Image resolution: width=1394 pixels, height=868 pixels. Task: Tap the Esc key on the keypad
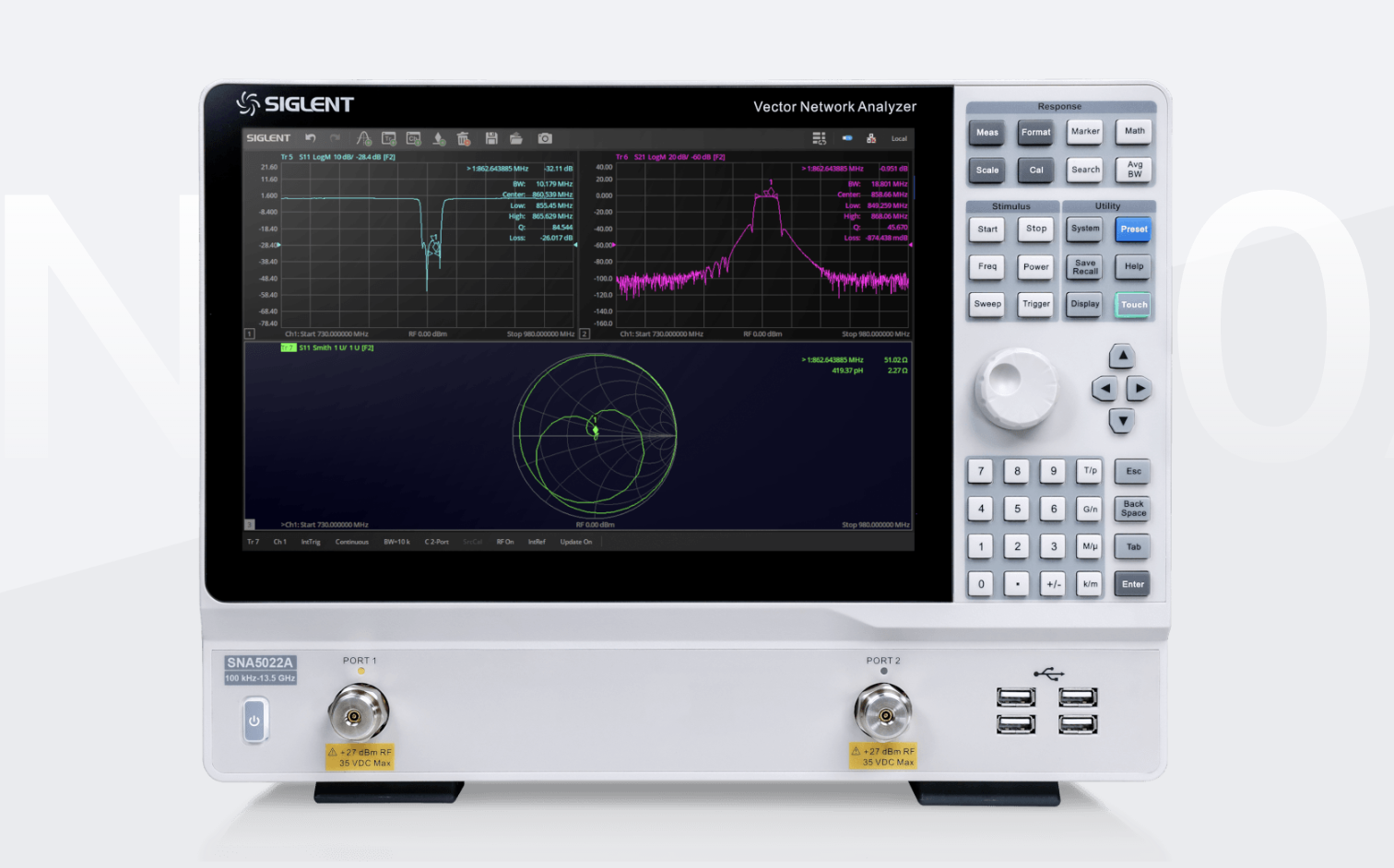(x=1133, y=472)
